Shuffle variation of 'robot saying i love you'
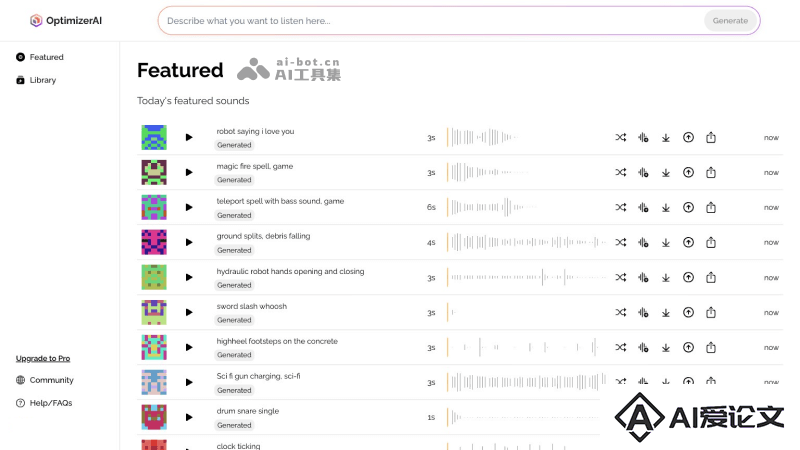The image size is (800, 450). [620, 137]
